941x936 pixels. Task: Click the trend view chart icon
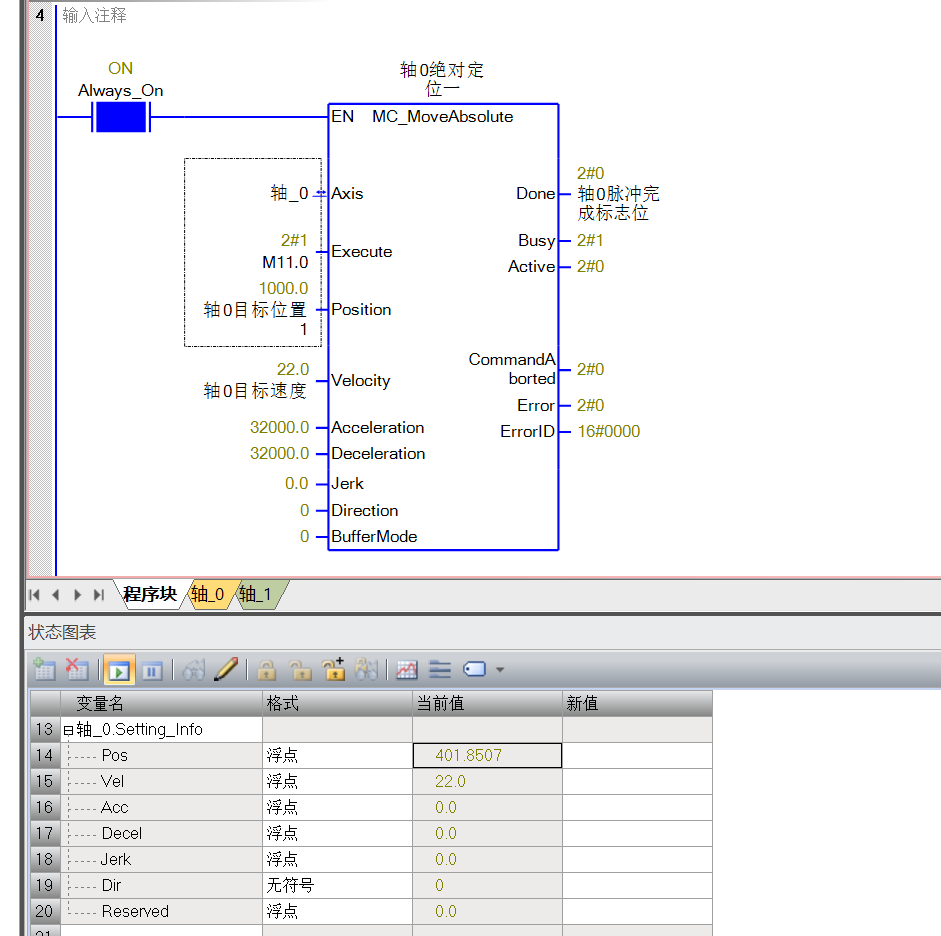click(x=407, y=669)
